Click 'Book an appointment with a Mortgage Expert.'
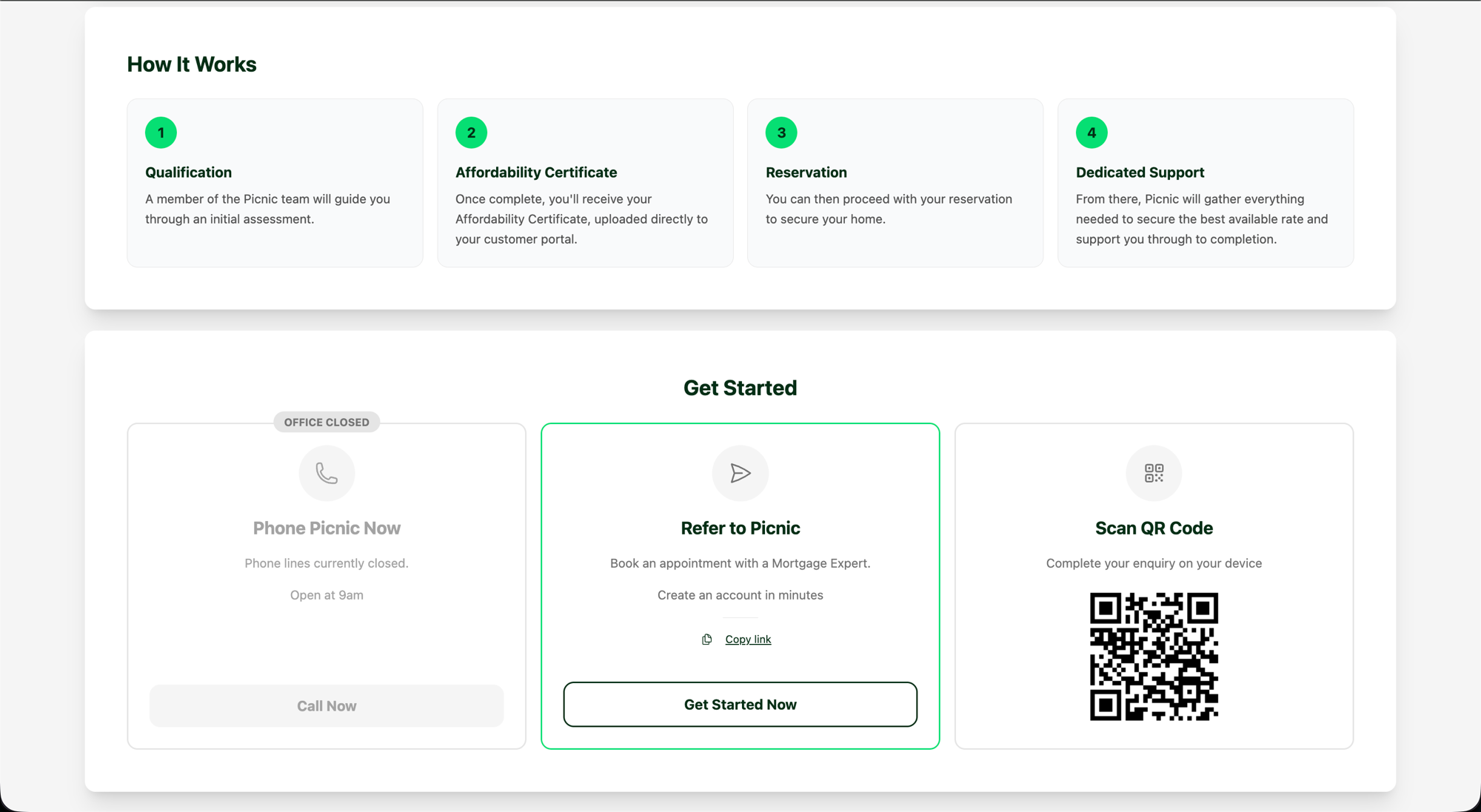1481x812 pixels. point(740,563)
